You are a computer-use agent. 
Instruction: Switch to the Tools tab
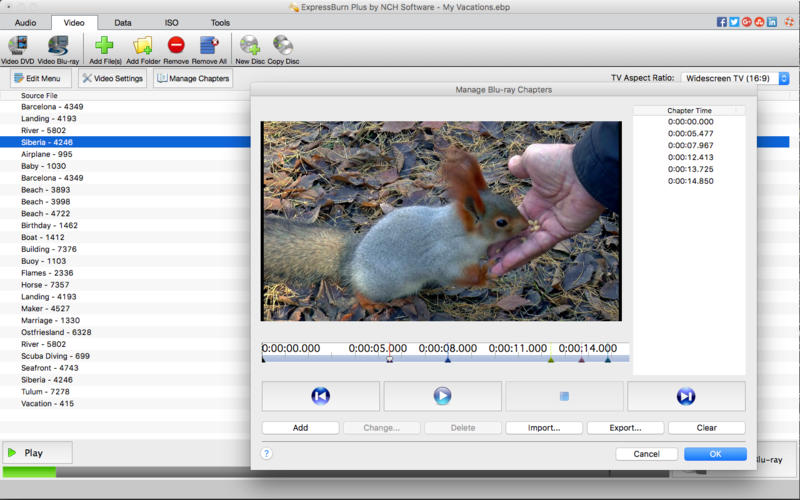220,22
